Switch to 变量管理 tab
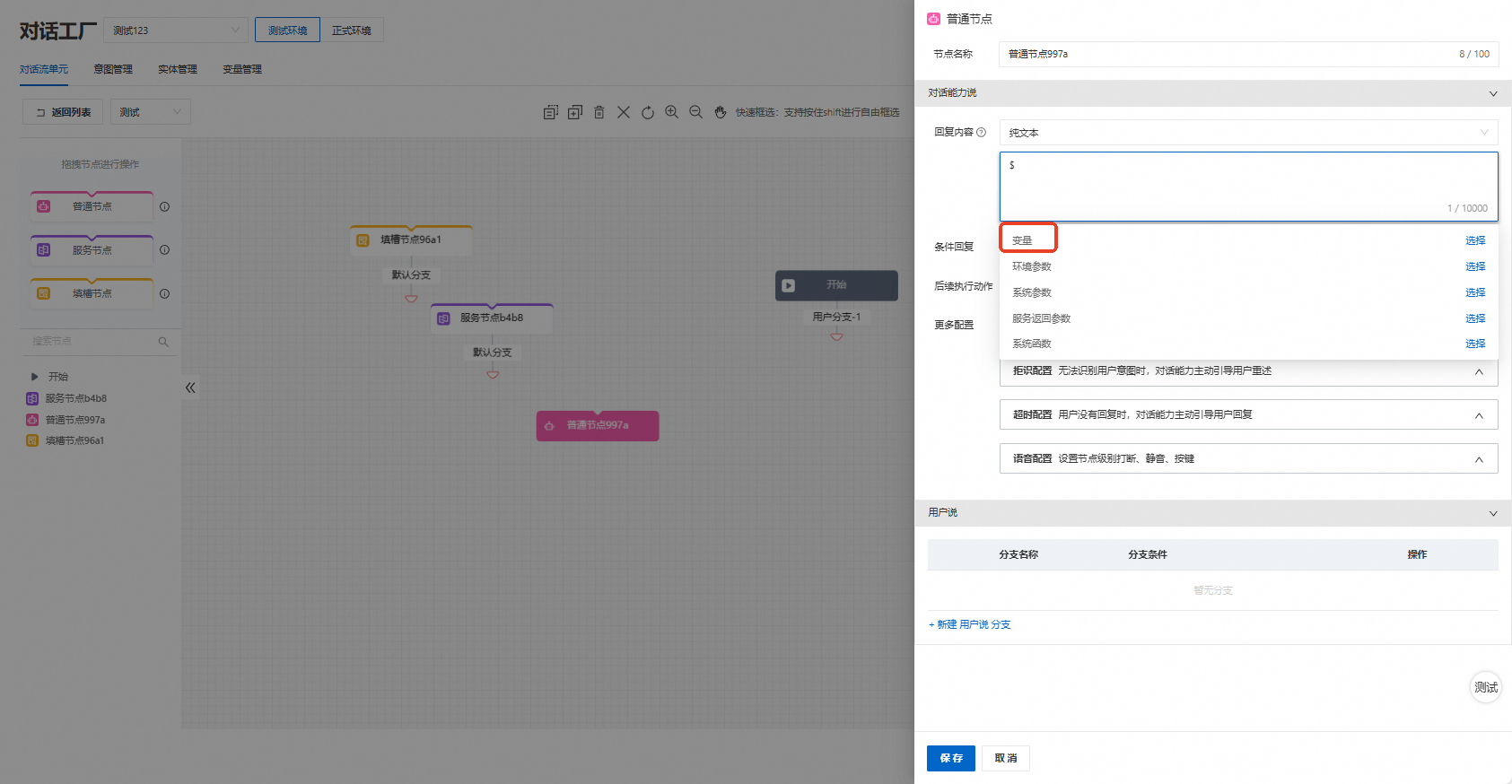The width and height of the screenshot is (1512, 784). (242, 69)
